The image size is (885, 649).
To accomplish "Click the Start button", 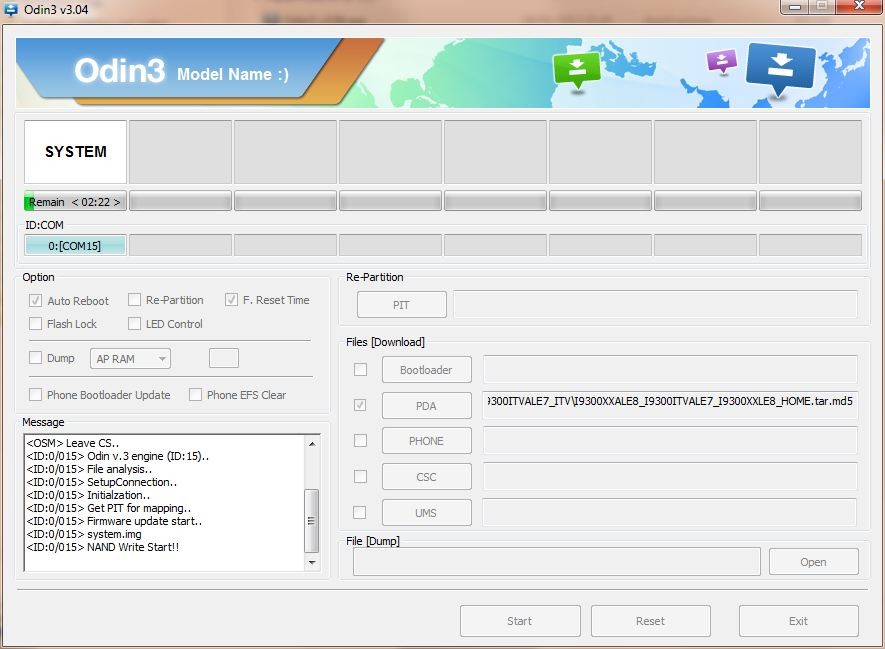I will [x=520, y=621].
